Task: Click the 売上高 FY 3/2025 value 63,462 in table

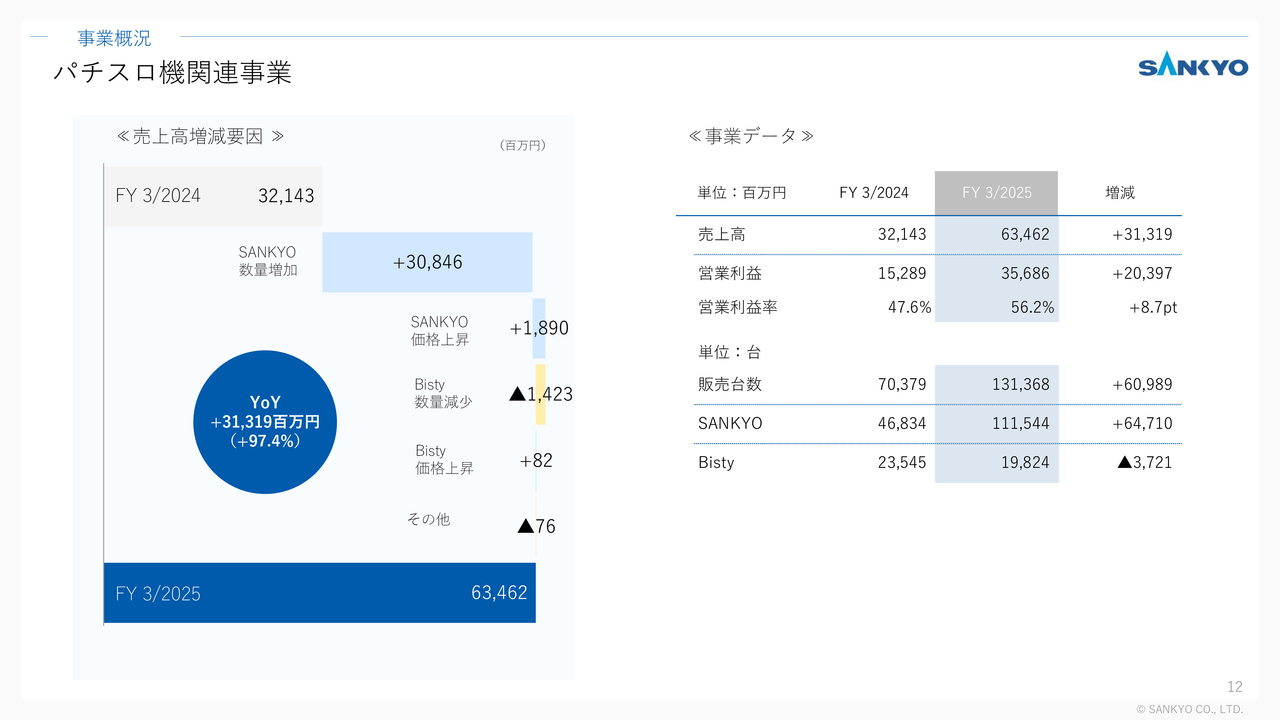Action: point(1025,235)
